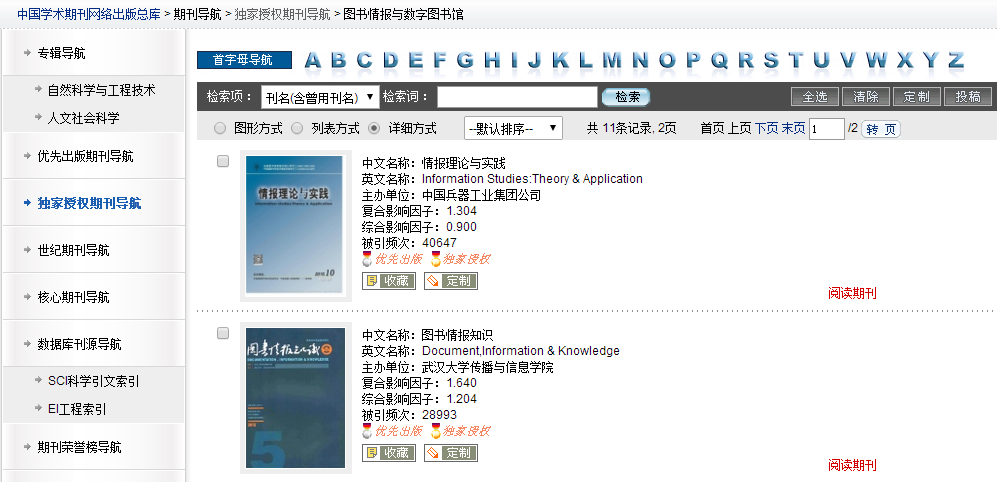Click the 优先出版 badge under 情报理论与实践
The image size is (997, 482).
392,259
